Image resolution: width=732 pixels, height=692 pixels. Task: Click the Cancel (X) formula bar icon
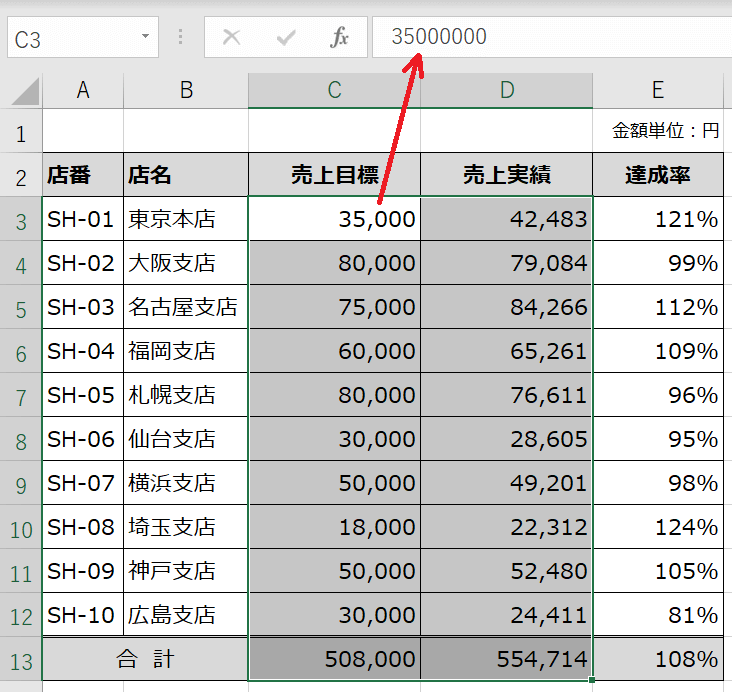(231, 38)
